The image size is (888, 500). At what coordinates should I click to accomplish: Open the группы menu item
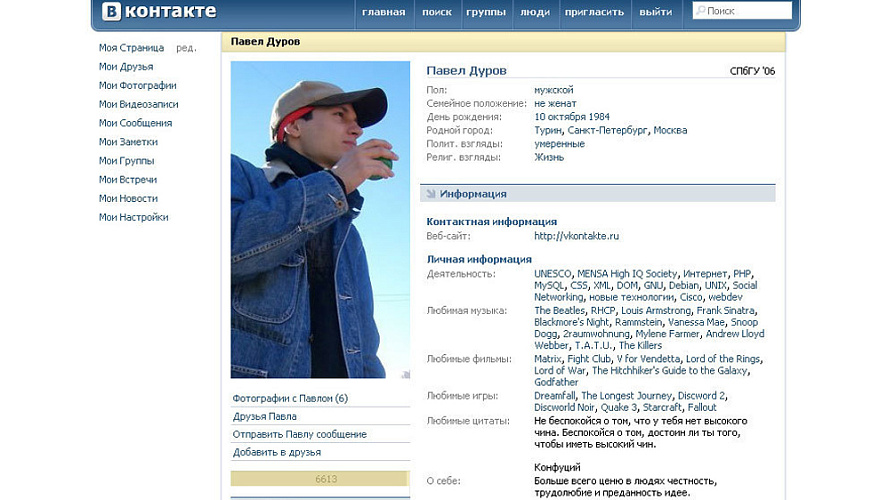pyautogui.click(x=486, y=12)
